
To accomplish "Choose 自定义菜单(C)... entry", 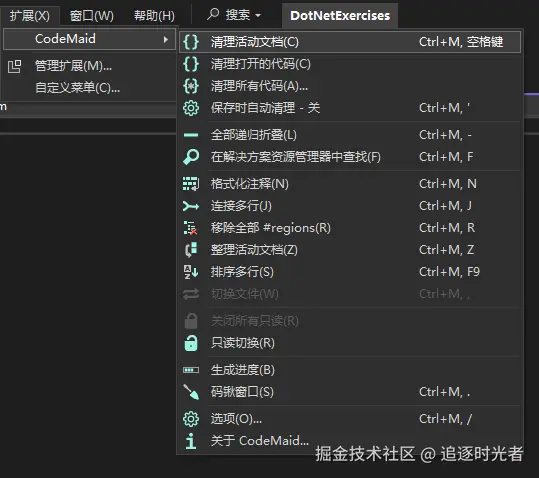I will tap(89, 88).
